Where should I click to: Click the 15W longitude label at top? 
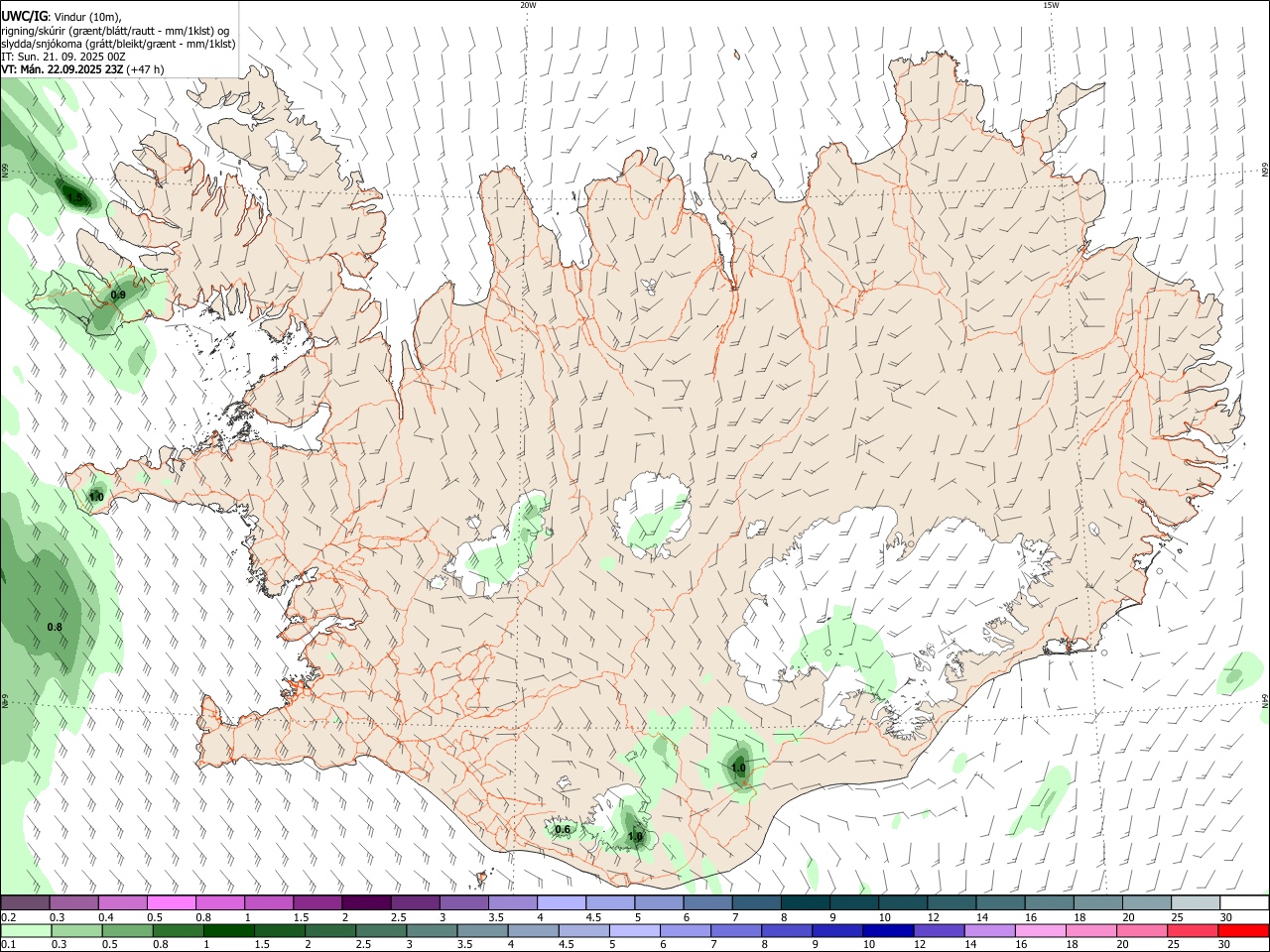tap(1051, 5)
